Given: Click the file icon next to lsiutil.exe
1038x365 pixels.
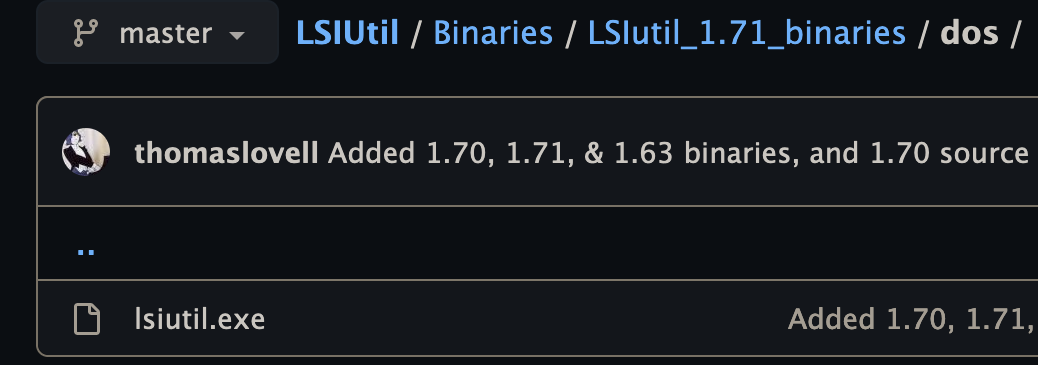Looking at the screenshot, I should pos(87,319).
